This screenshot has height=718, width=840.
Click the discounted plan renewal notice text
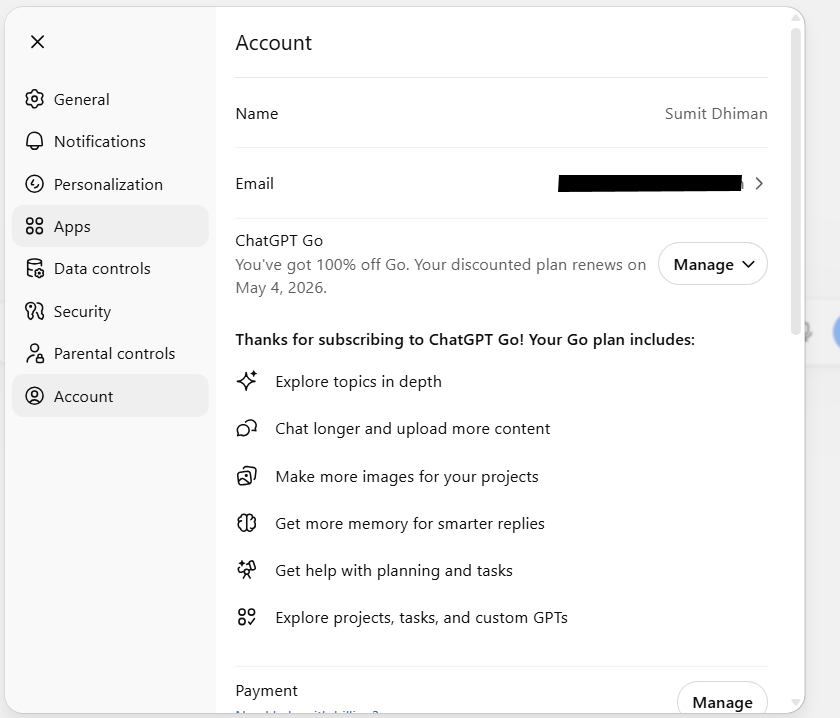tap(440, 276)
